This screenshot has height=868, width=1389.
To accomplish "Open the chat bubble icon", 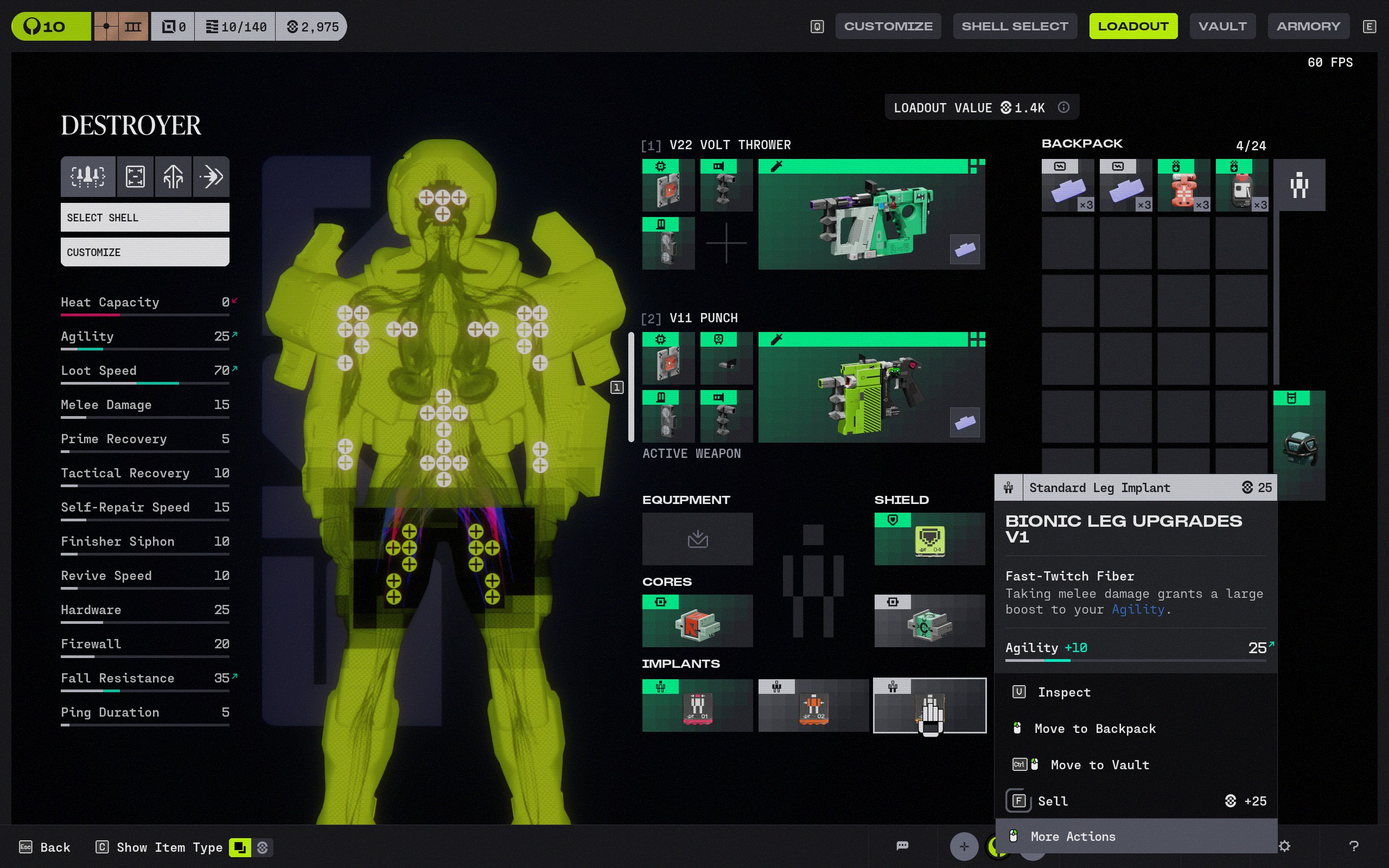I will (x=902, y=846).
